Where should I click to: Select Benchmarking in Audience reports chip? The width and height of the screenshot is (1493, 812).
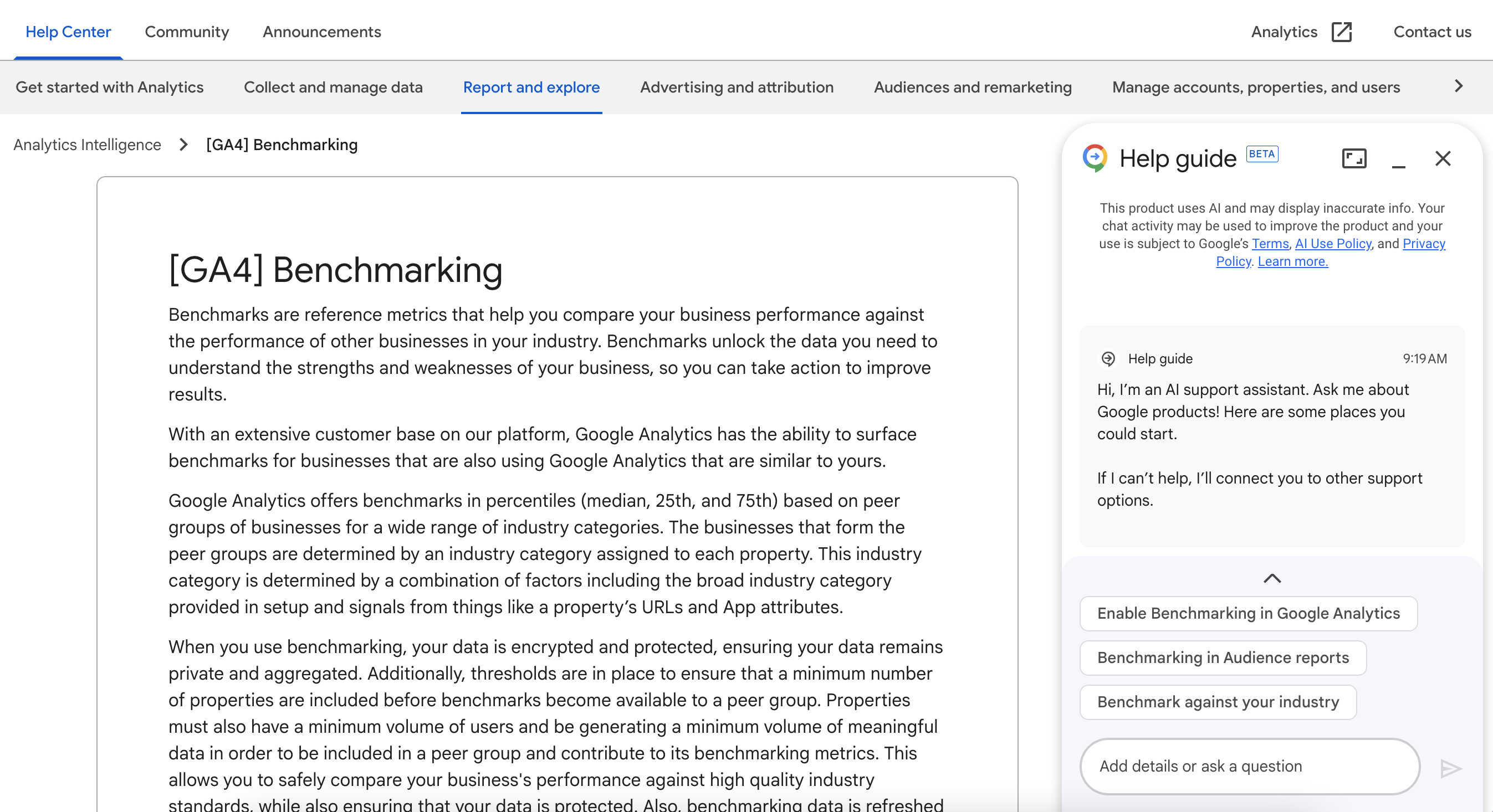[x=1223, y=657]
